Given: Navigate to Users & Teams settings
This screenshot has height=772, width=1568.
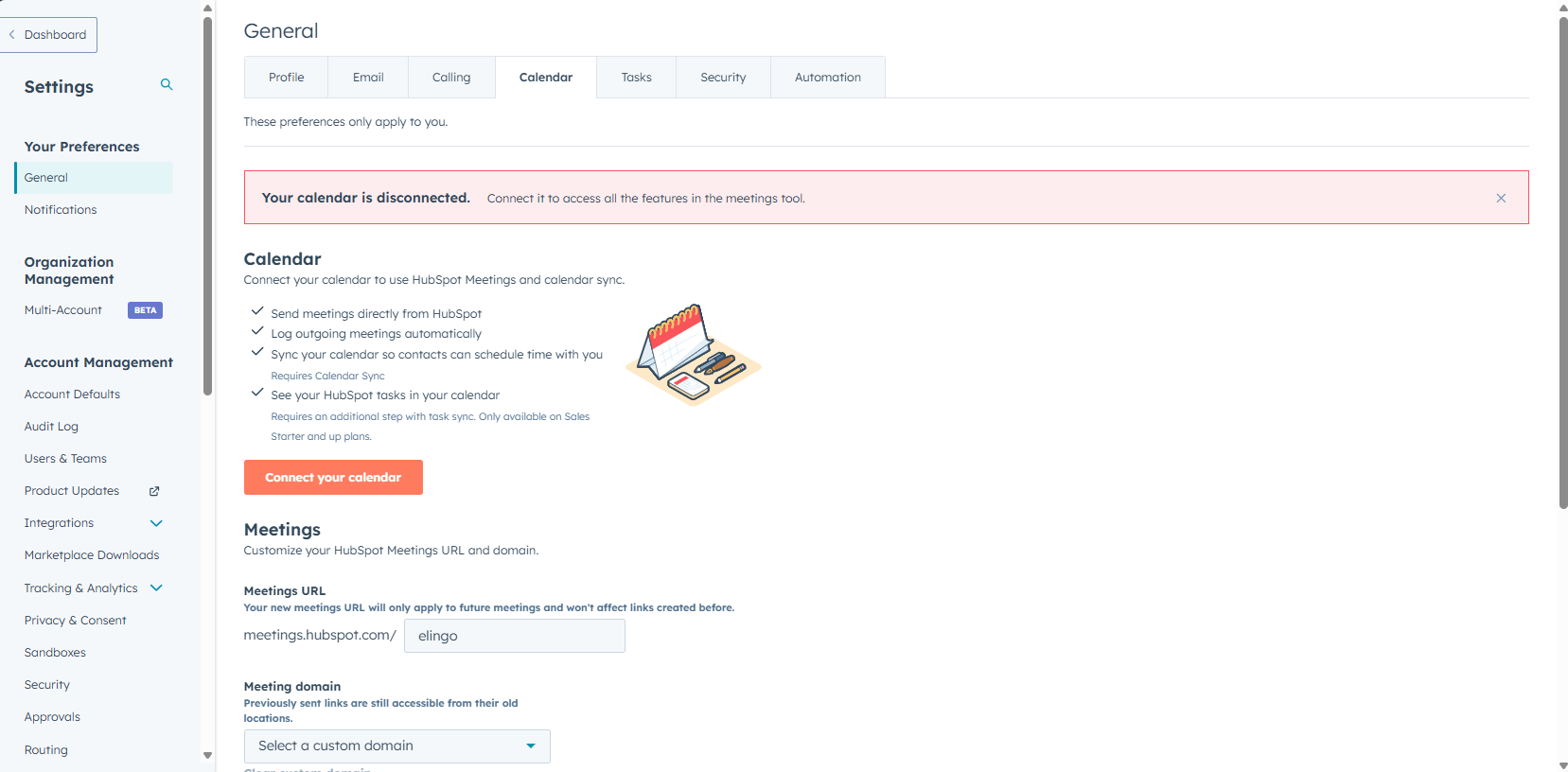Looking at the screenshot, I should [65, 459].
